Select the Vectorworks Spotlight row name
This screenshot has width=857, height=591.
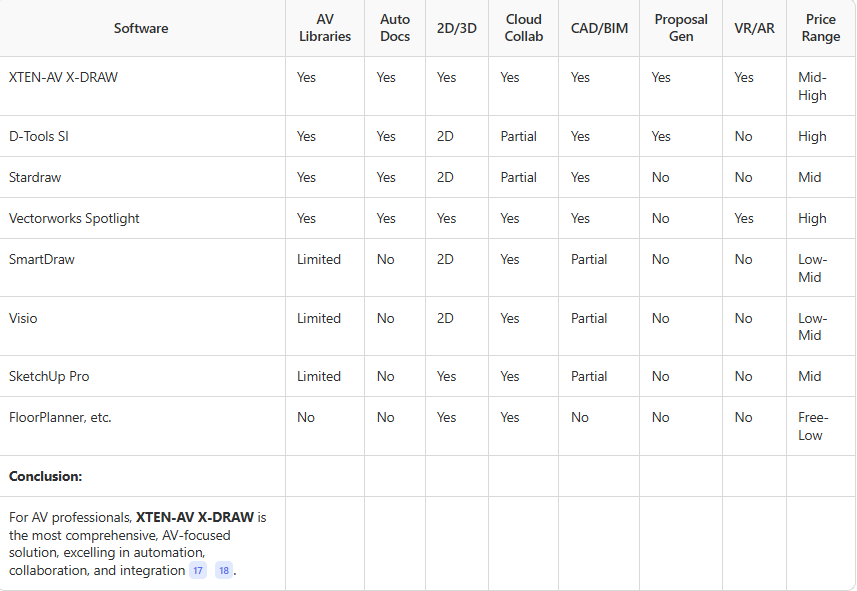pos(74,218)
